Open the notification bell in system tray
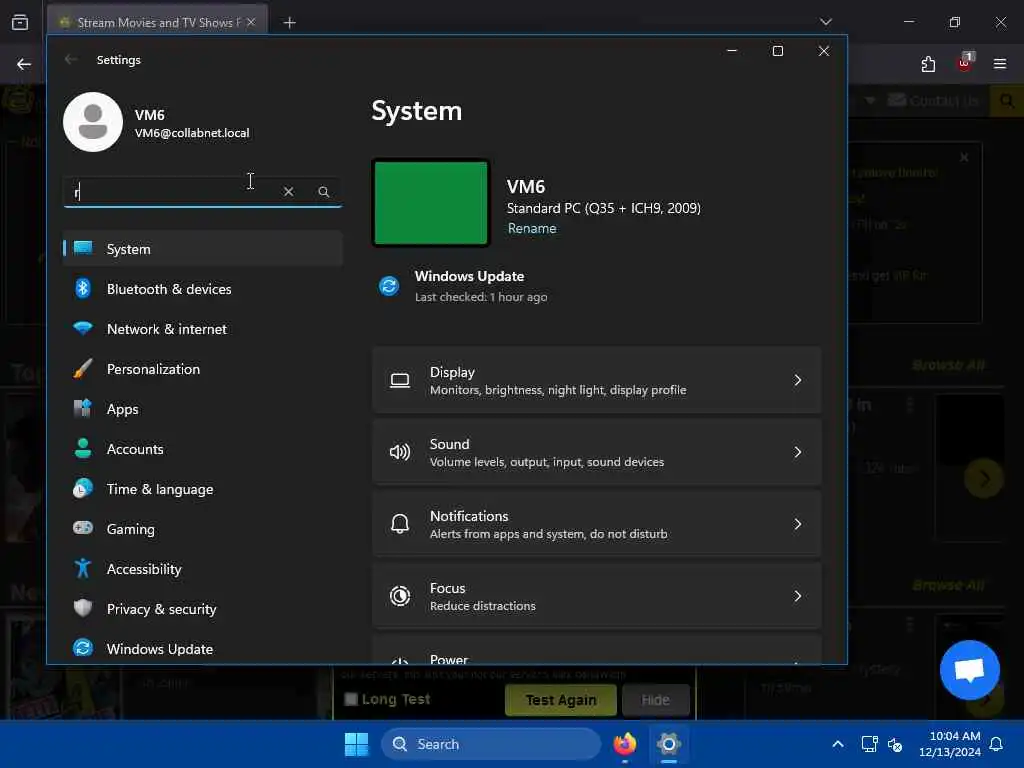The image size is (1024, 768). 997,744
